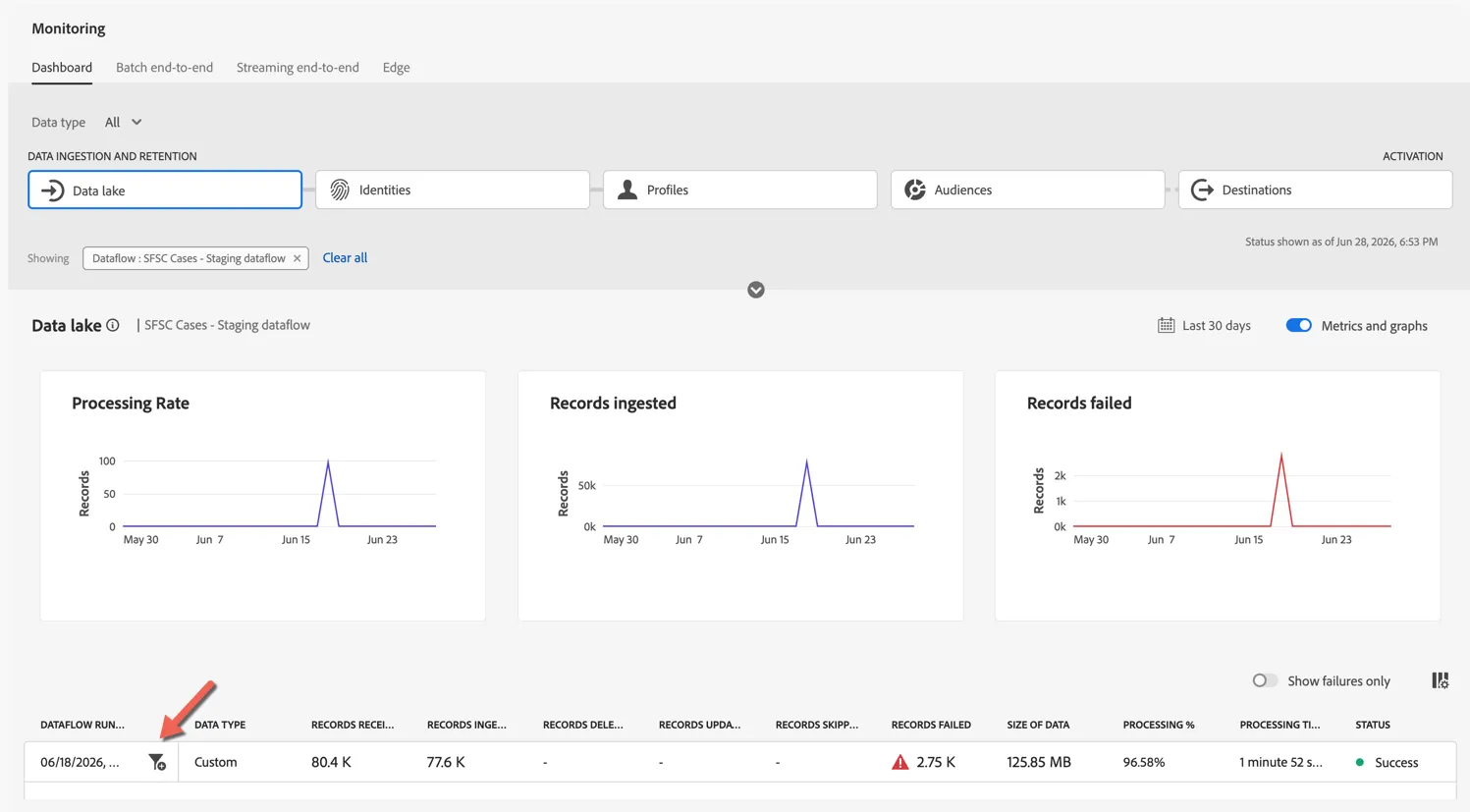The height and width of the screenshot is (812, 1470).
Task: Click the Records failed chart
Action: click(1218, 496)
